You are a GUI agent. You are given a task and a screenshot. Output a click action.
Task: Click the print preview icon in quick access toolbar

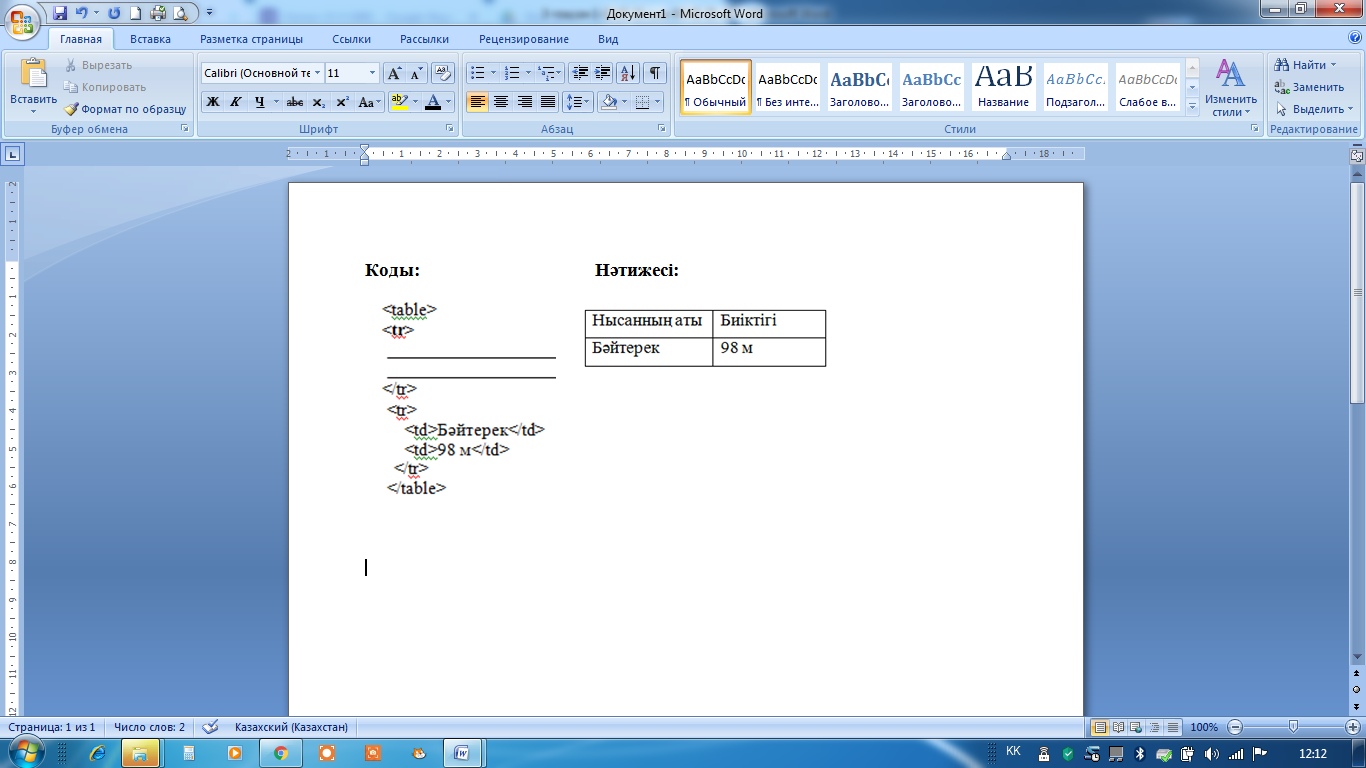[180, 13]
